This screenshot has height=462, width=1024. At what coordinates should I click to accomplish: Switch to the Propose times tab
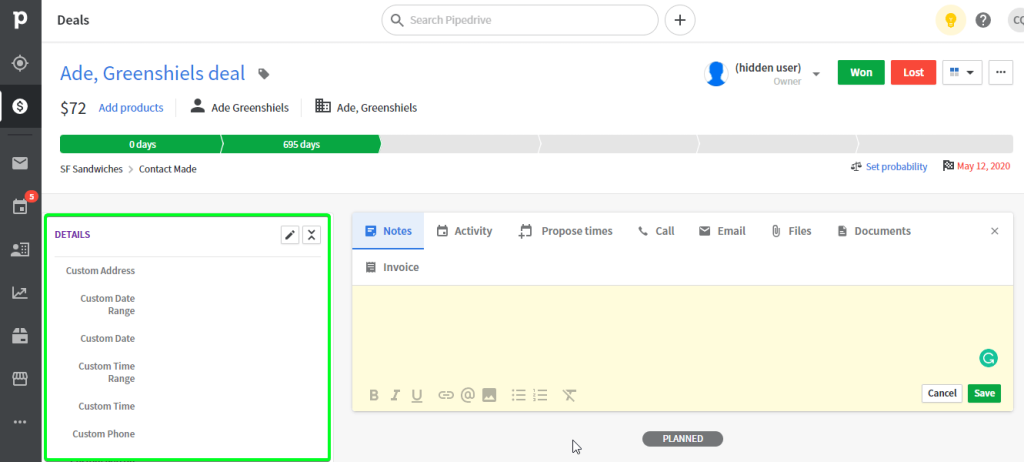(566, 231)
